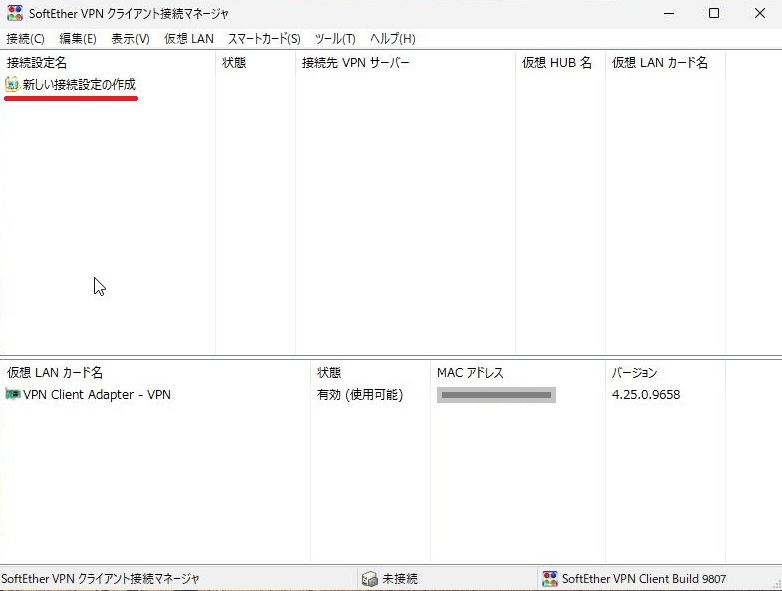The image size is (782, 591).
Task: Sort by MAC アドレス column header
Action: tap(518, 373)
